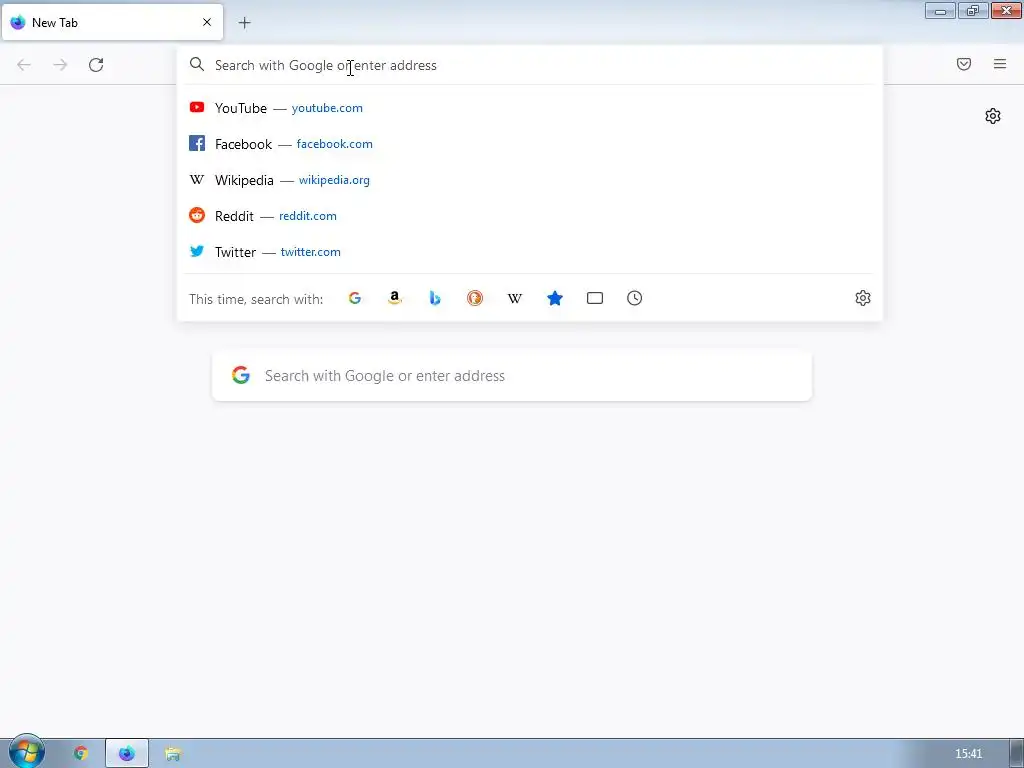Open Windows Explorer from taskbar
This screenshot has height=768, width=1024.
point(172,754)
